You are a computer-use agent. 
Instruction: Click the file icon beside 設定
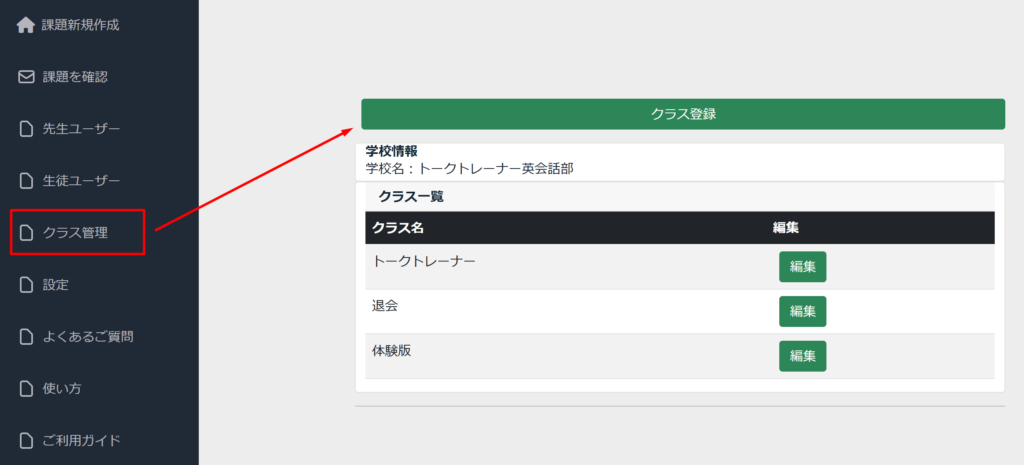pyautogui.click(x=25, y=285)
